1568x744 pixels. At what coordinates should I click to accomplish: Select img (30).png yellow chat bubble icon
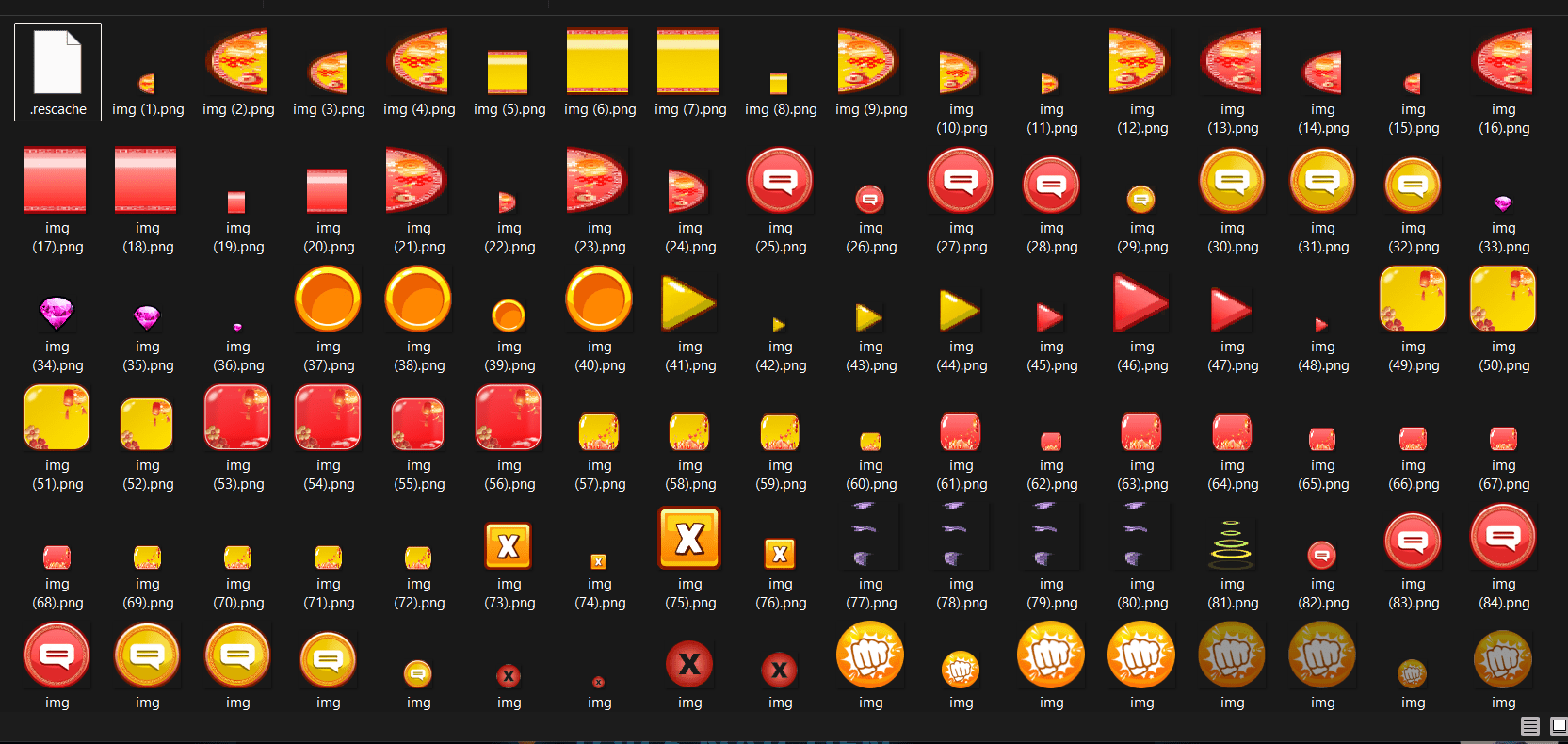(x=1232, y=180)
